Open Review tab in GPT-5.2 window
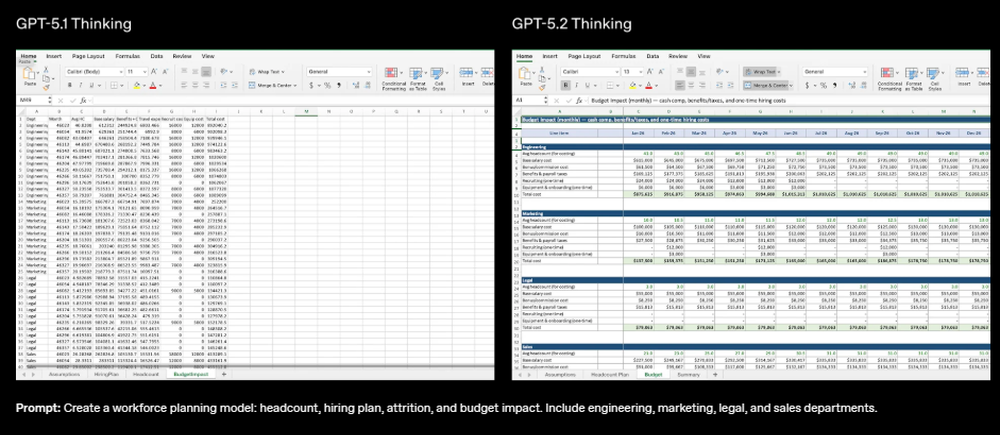 point(678,56)
